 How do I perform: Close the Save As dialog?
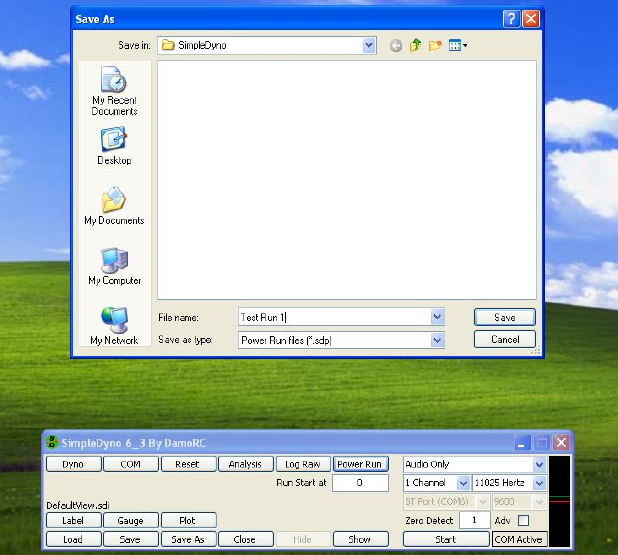click(531, 19)
